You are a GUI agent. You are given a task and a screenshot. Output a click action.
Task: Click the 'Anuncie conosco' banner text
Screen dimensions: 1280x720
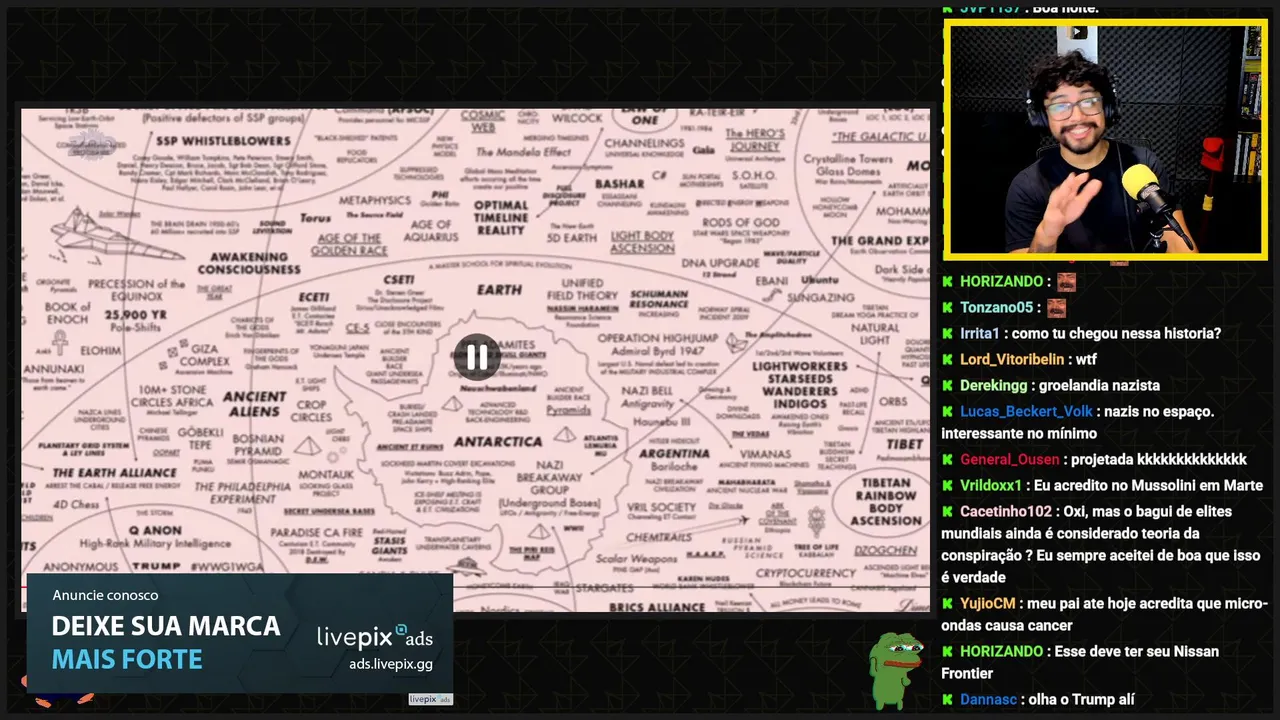tap(105, 595)
